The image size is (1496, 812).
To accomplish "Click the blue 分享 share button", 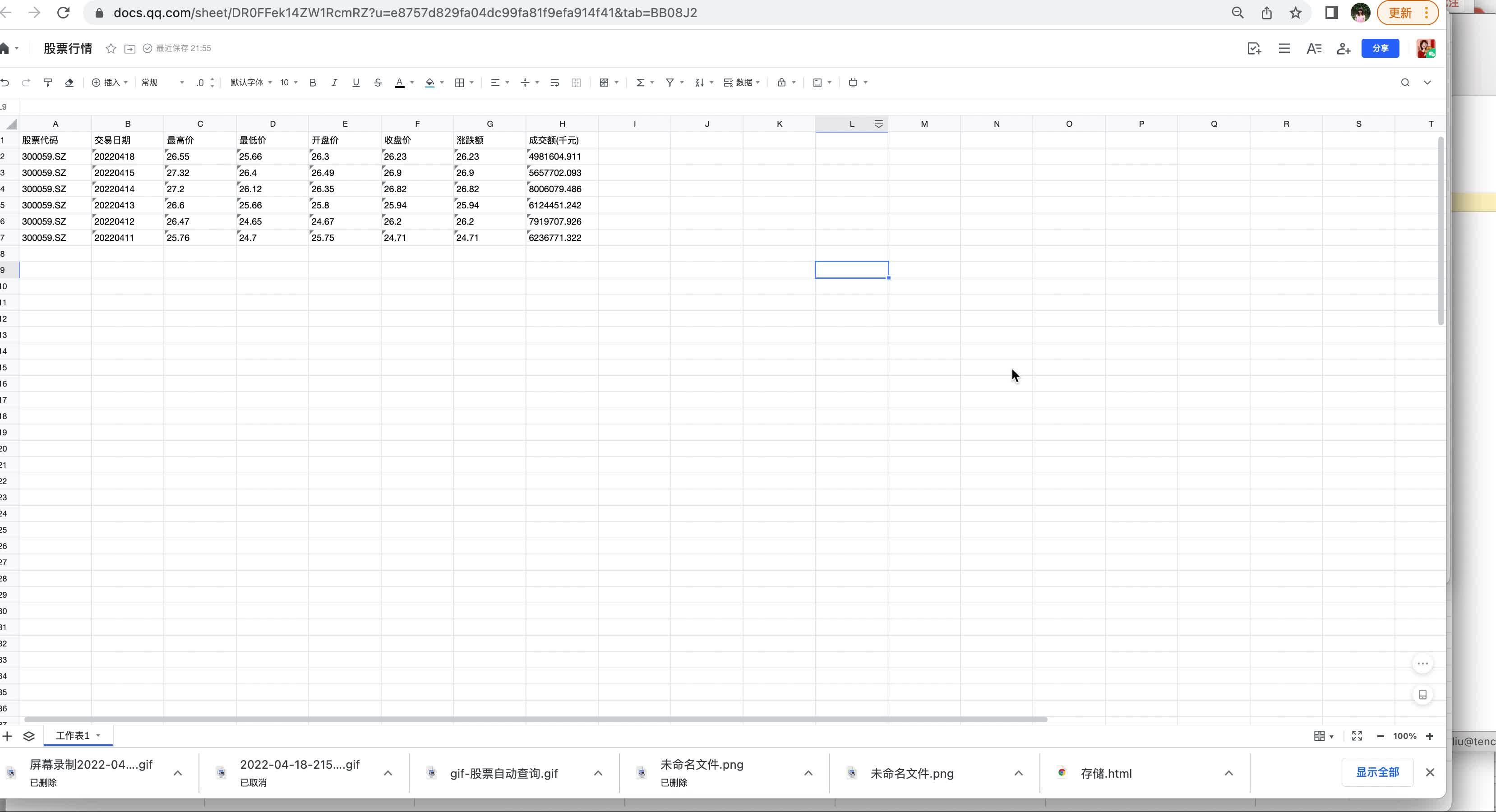I will tap(1380, 48).
